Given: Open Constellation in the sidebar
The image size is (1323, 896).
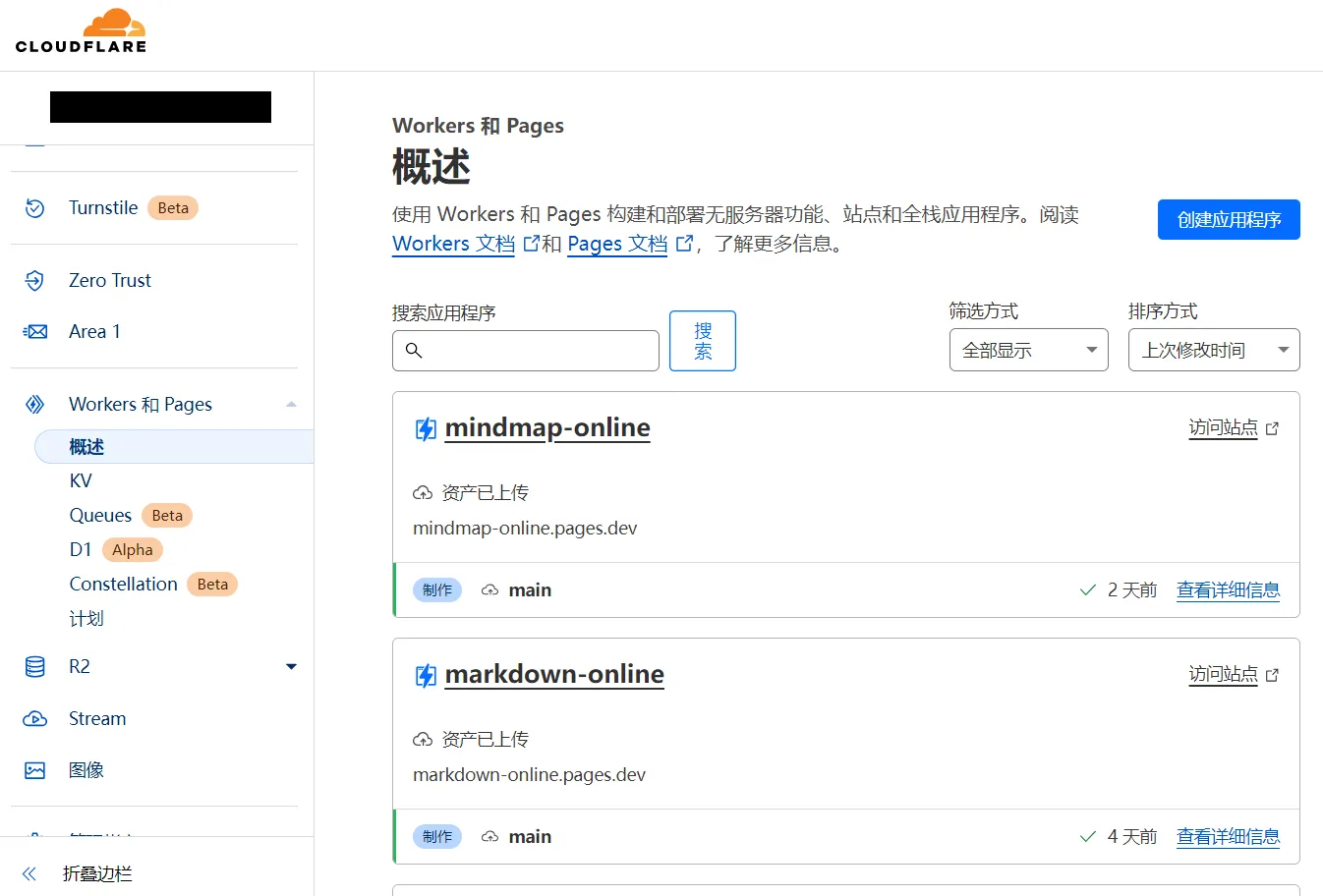Looking at the screenshot, I should [x=123, y=585].
